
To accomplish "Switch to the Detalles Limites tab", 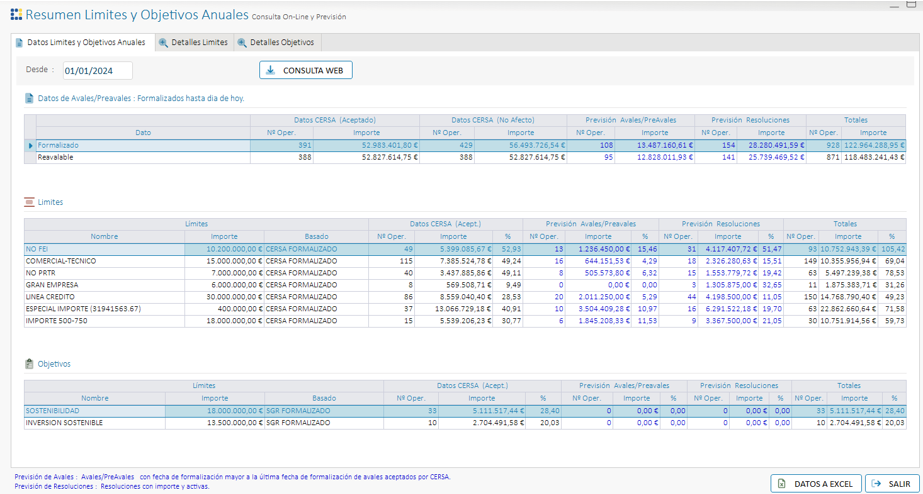I will point(194,42).
